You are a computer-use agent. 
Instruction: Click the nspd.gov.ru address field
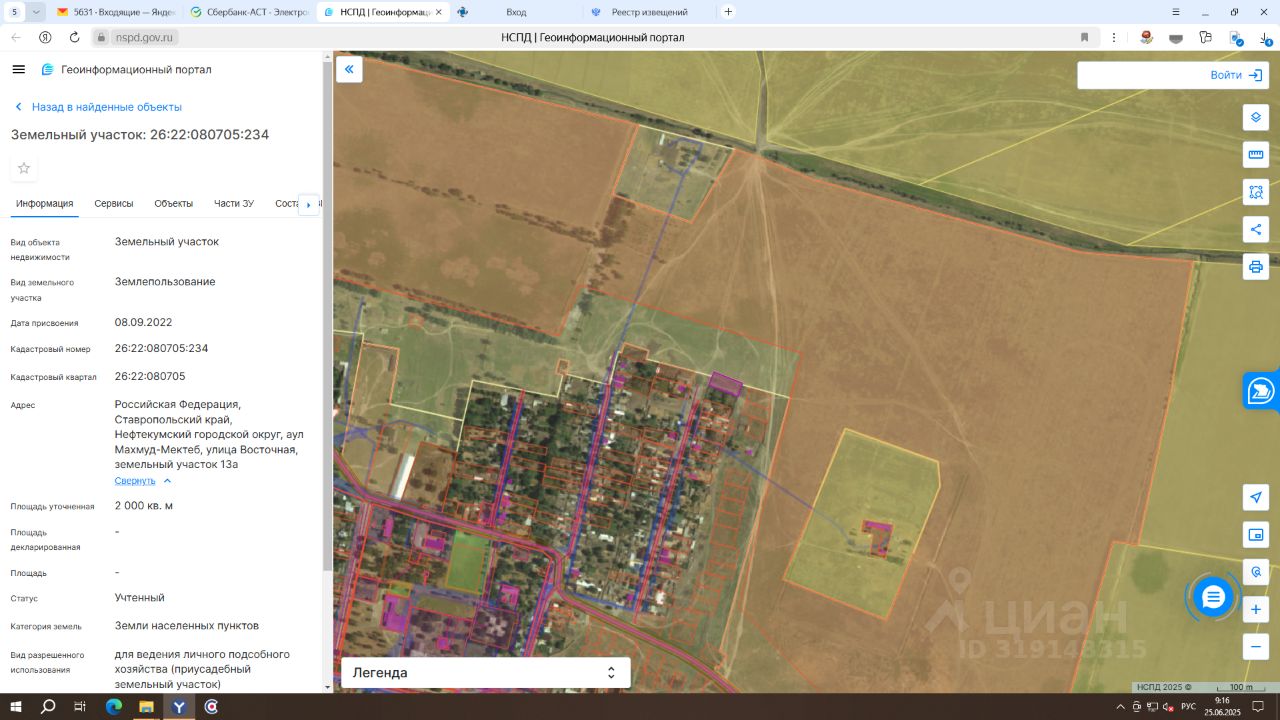pos(145,37)
